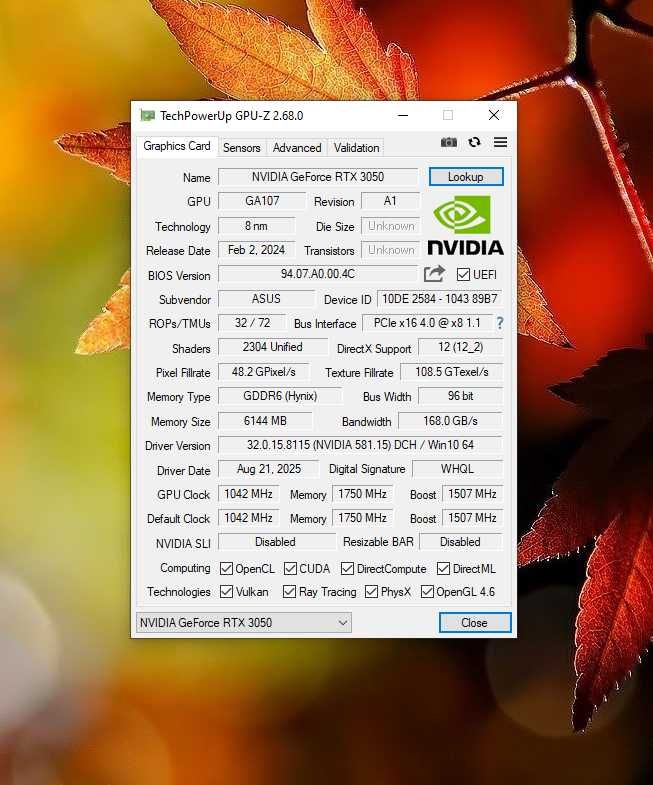Take a screenshot with the camera icon
Screen dimensions: 653x785
click(449, 142)
